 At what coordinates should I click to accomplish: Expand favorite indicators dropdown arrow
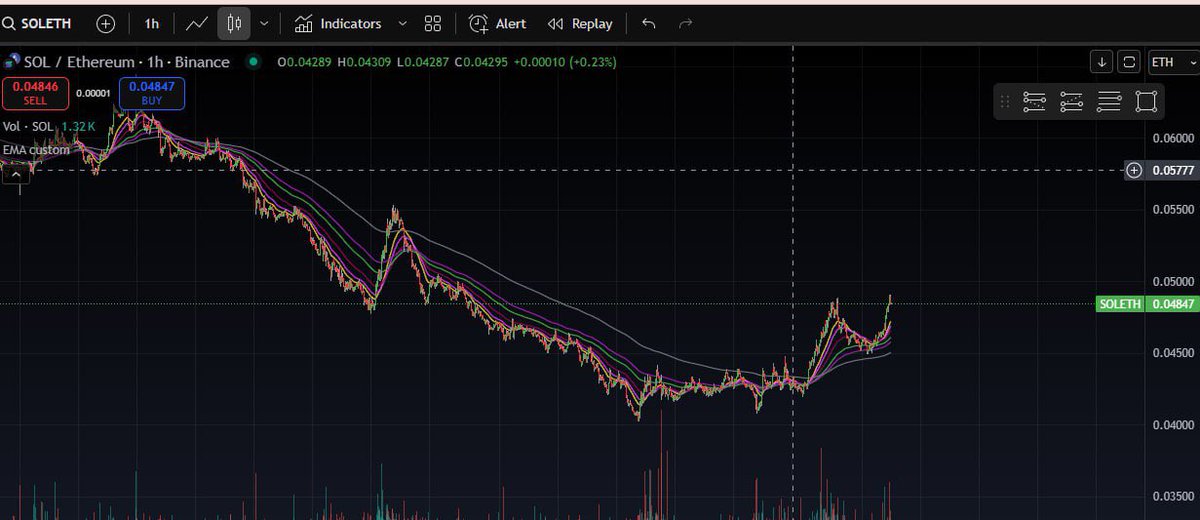(402, 23)
